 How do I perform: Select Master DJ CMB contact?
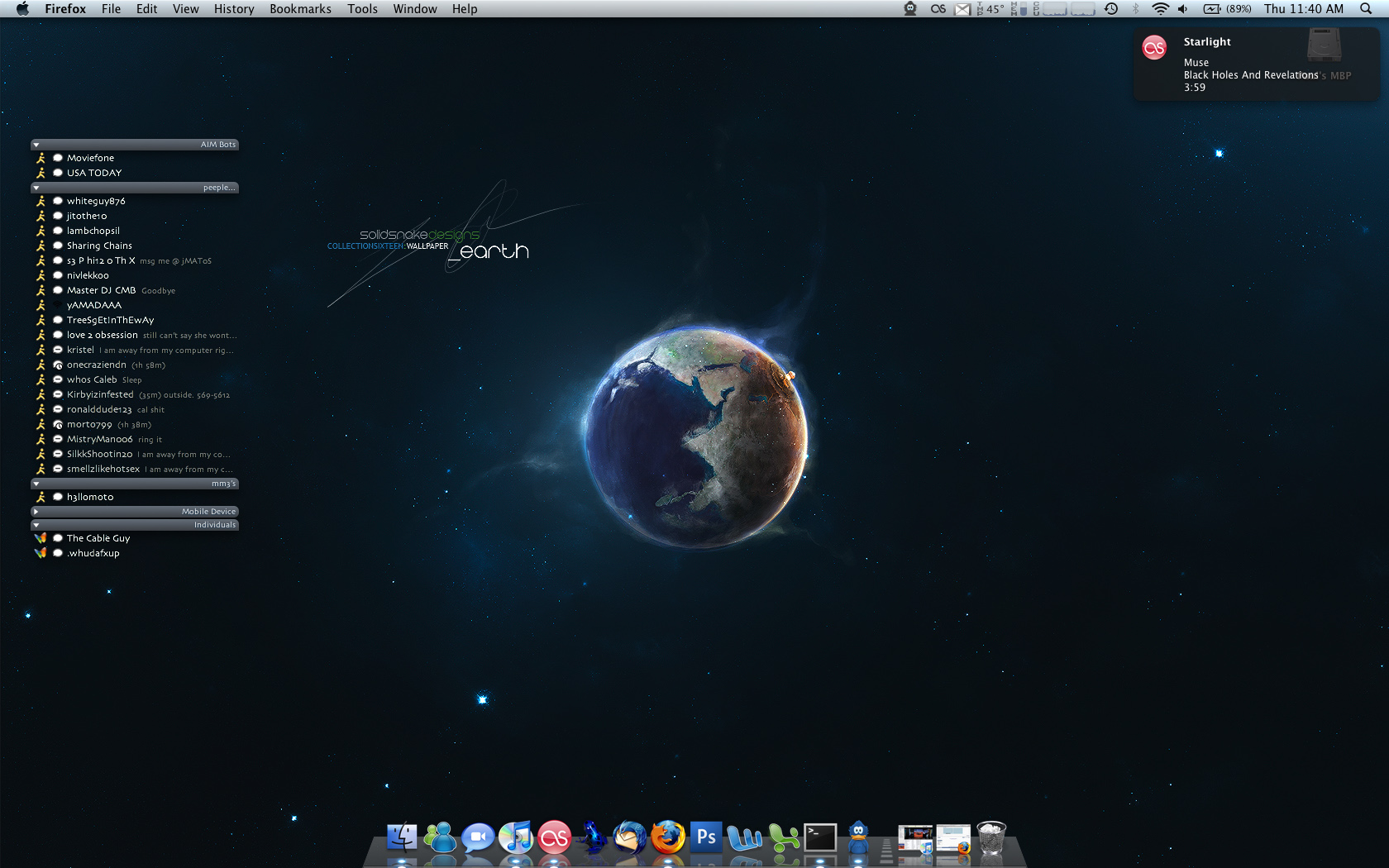coord(135,290)
